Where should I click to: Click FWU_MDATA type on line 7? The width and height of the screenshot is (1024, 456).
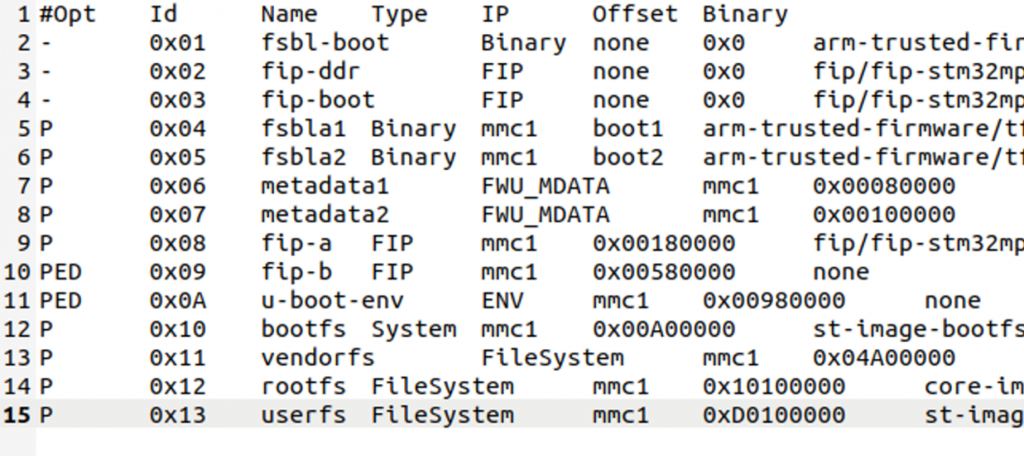pyautogui.click(x=545, y=186)
